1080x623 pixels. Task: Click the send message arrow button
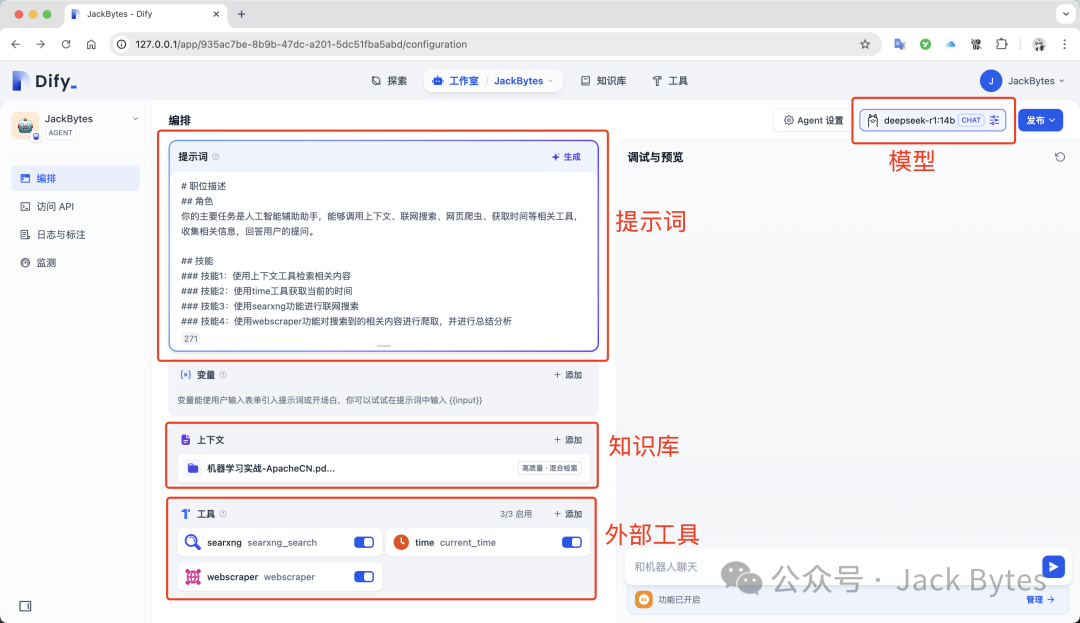pyautogui.click(x=1052, y=567)
